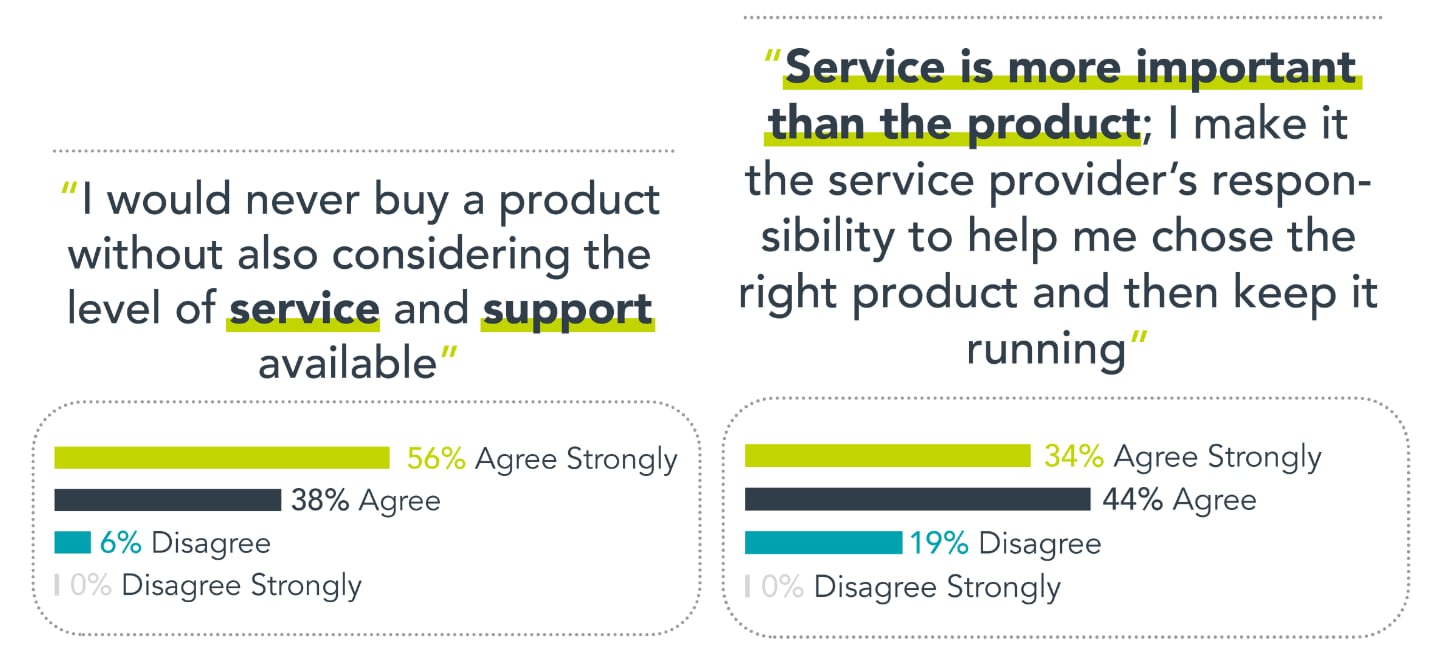The image size is (1430, 653).
Task: Click the "56% Agree Strongly" label
Action: pyautogui.click(x=541, y=459)
